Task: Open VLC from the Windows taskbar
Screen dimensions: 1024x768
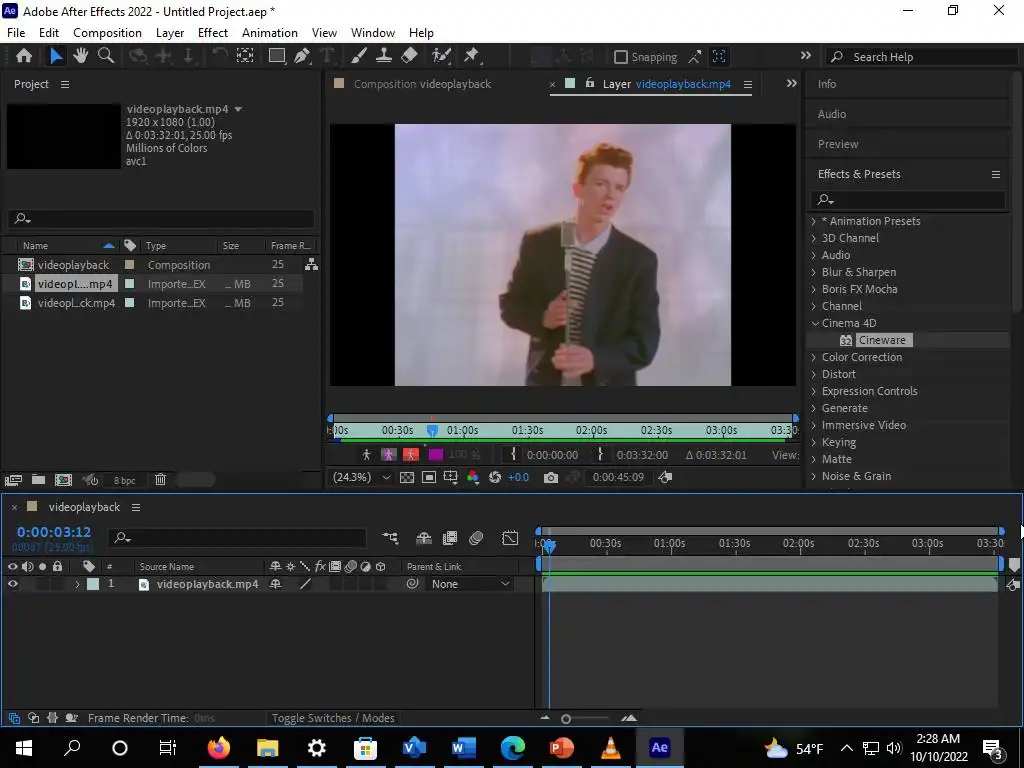Action: 610,748
